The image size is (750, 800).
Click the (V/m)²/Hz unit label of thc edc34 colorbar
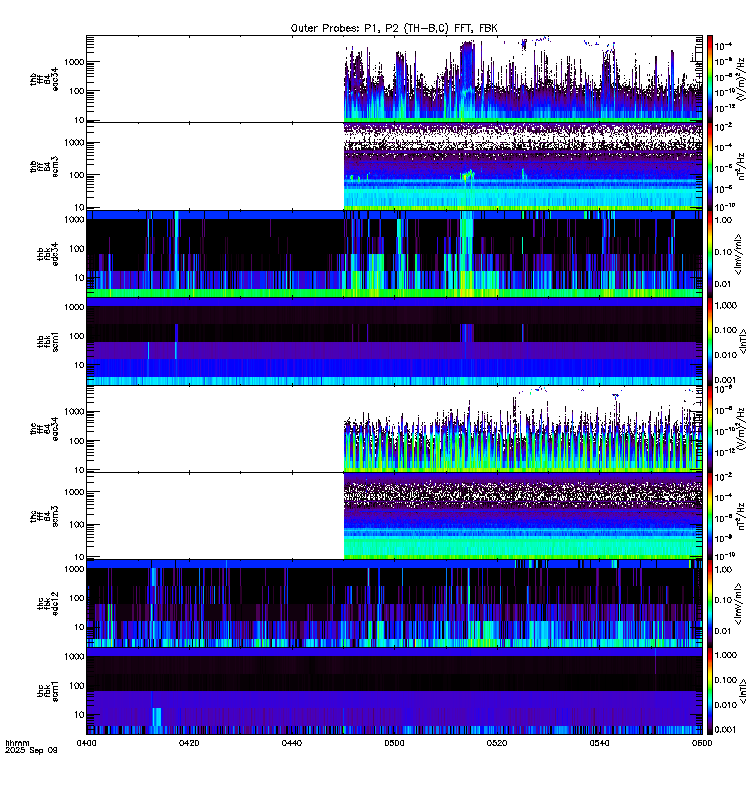(742, 429)
